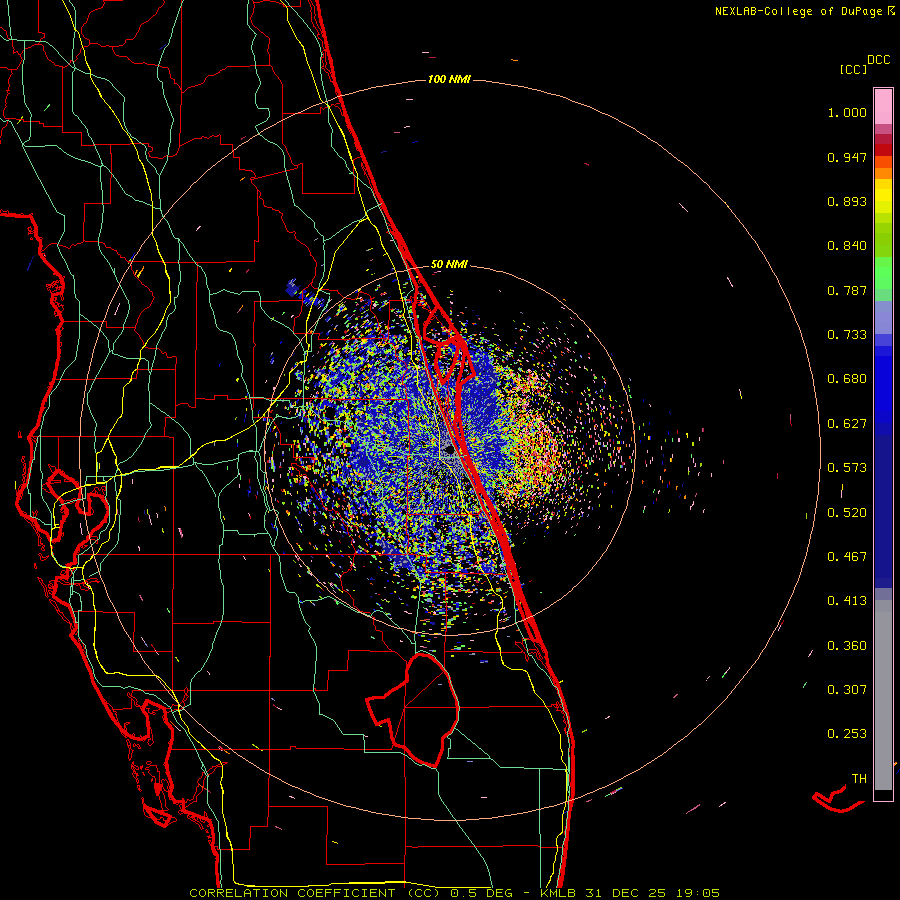Image resolution: width=900 pixels, height=900 pixels.
Task: Click the [CC] unit label above the color bar
Action: pyautogui.click(x=853, y=69)
